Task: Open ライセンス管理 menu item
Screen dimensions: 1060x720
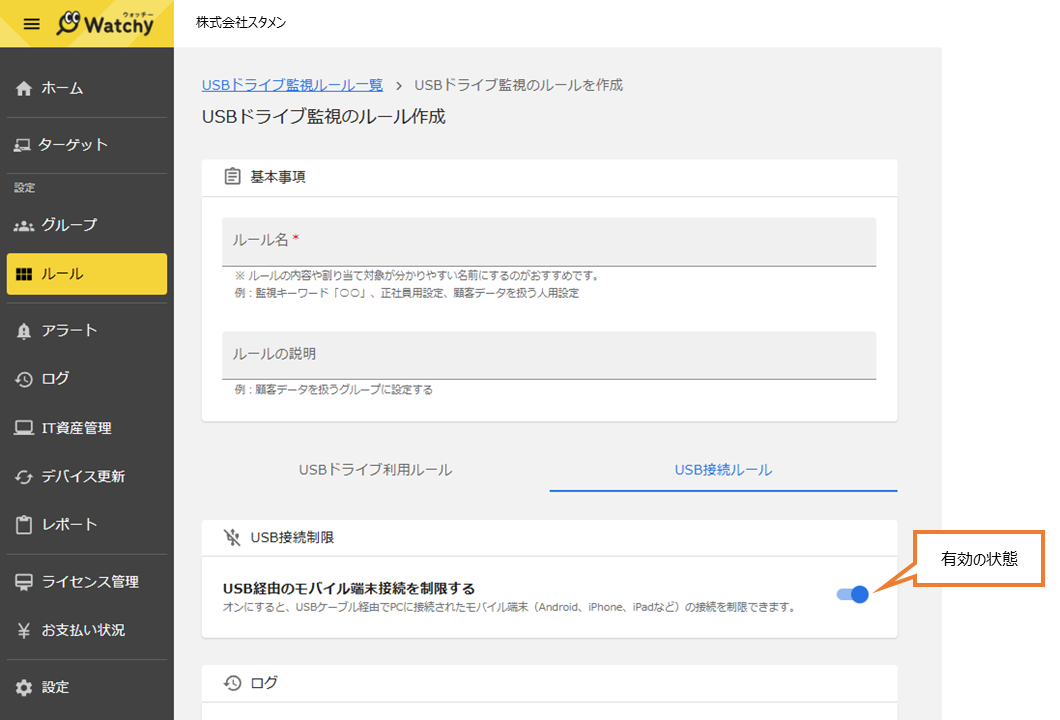Action: tap(87, 582)
